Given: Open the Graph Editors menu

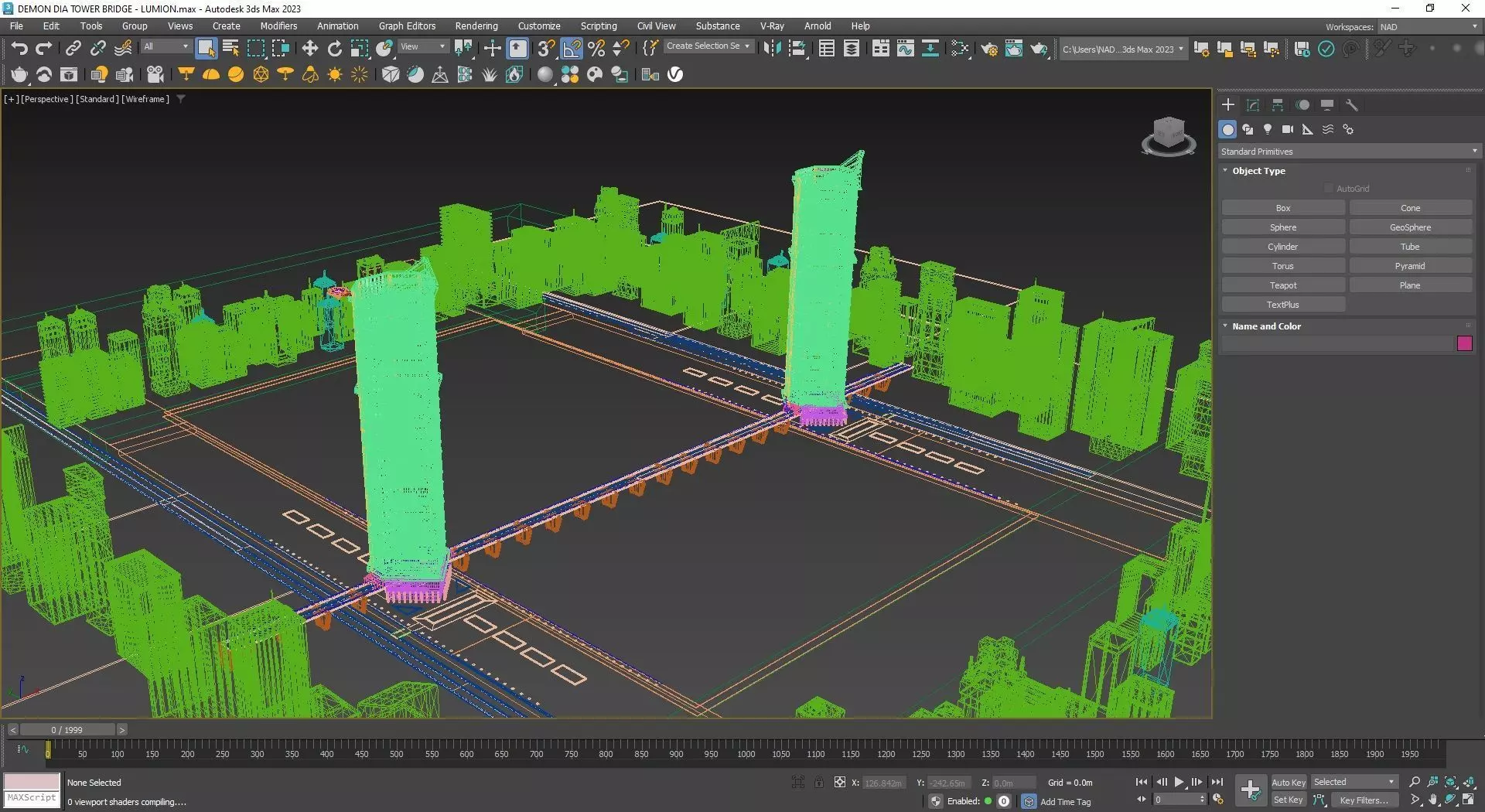Looking at the screenshot, I should coord(407,26).
